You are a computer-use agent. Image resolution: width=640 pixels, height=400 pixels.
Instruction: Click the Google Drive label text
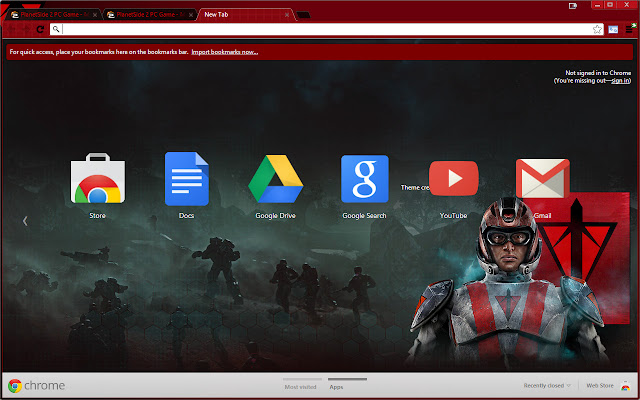276,216
